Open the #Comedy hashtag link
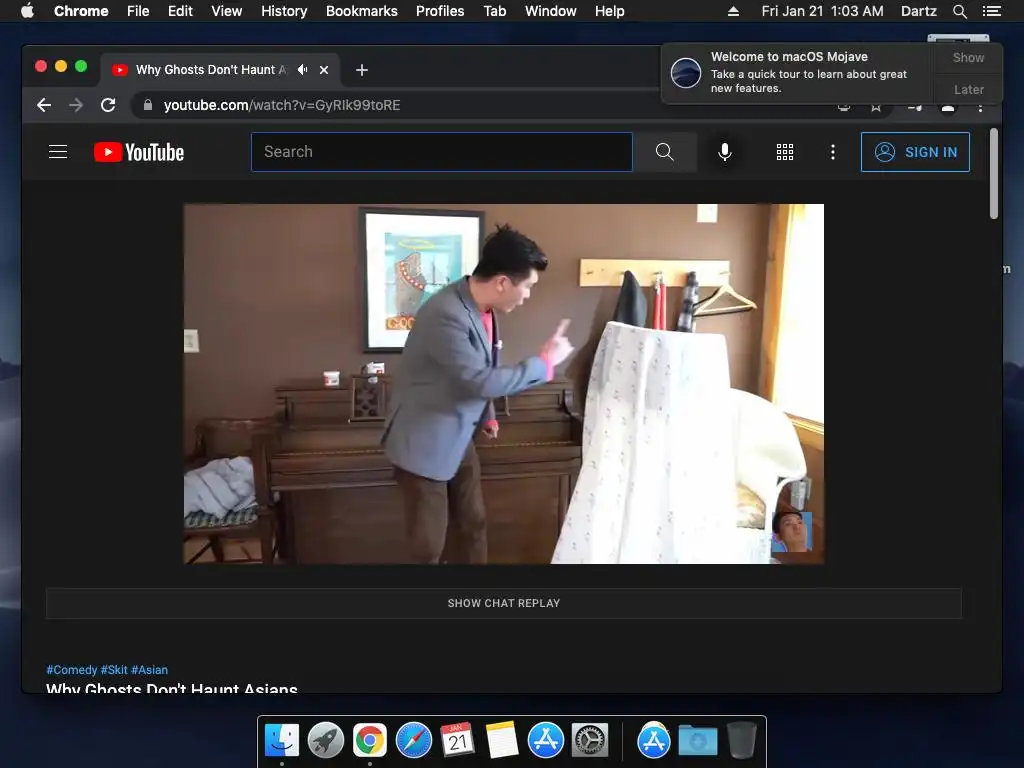The height and width of the screenshot is (768, 1024). tap(72, 670)
